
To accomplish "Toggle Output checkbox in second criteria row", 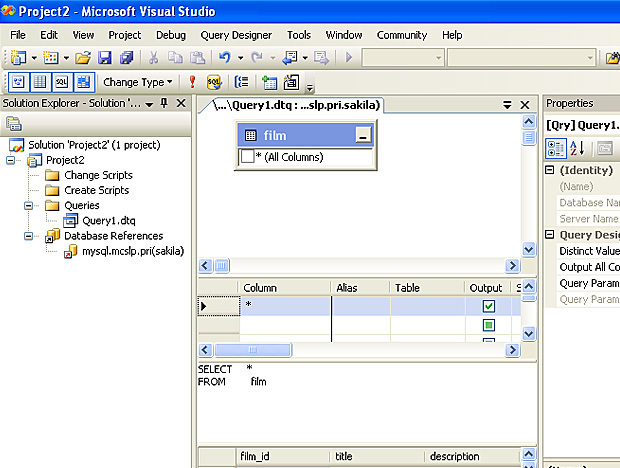I will (489, 325).
